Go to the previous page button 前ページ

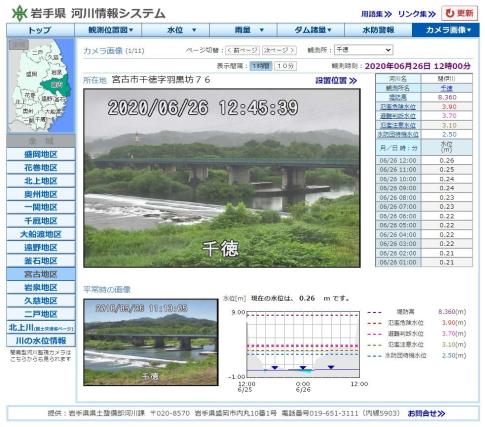(x=243, y=50)
